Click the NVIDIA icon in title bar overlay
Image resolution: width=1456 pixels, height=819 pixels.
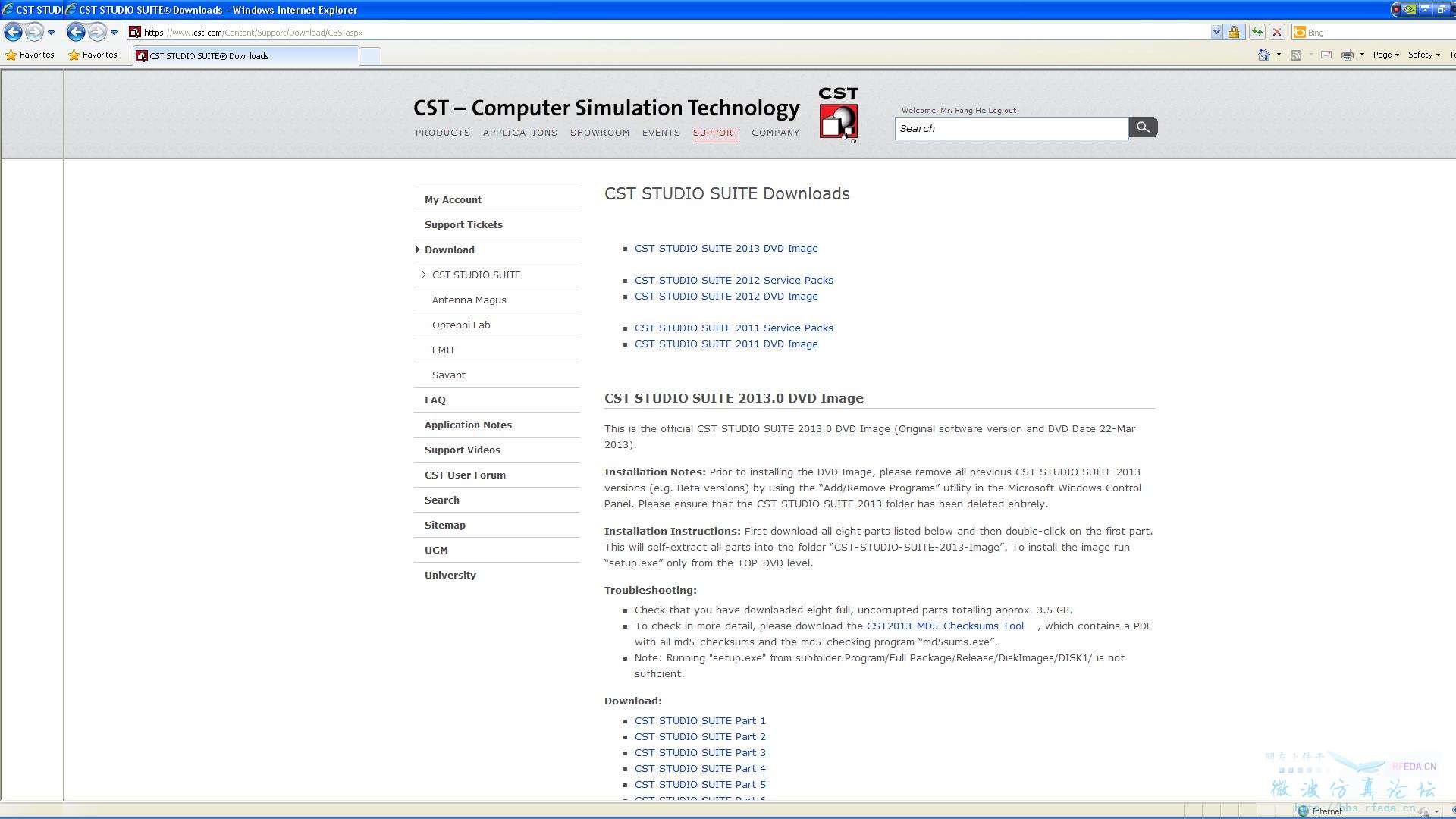click(x=1410, y=9)
